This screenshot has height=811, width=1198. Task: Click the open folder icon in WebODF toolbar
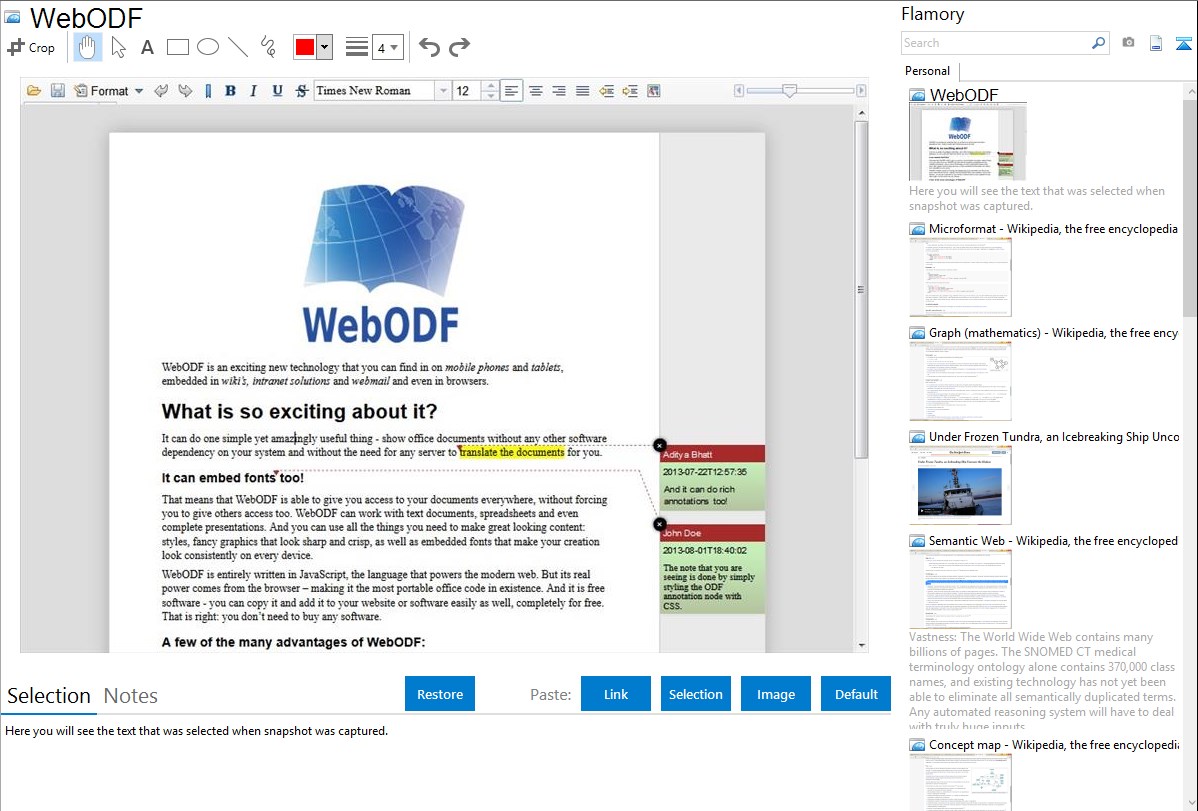click(34, 91)
